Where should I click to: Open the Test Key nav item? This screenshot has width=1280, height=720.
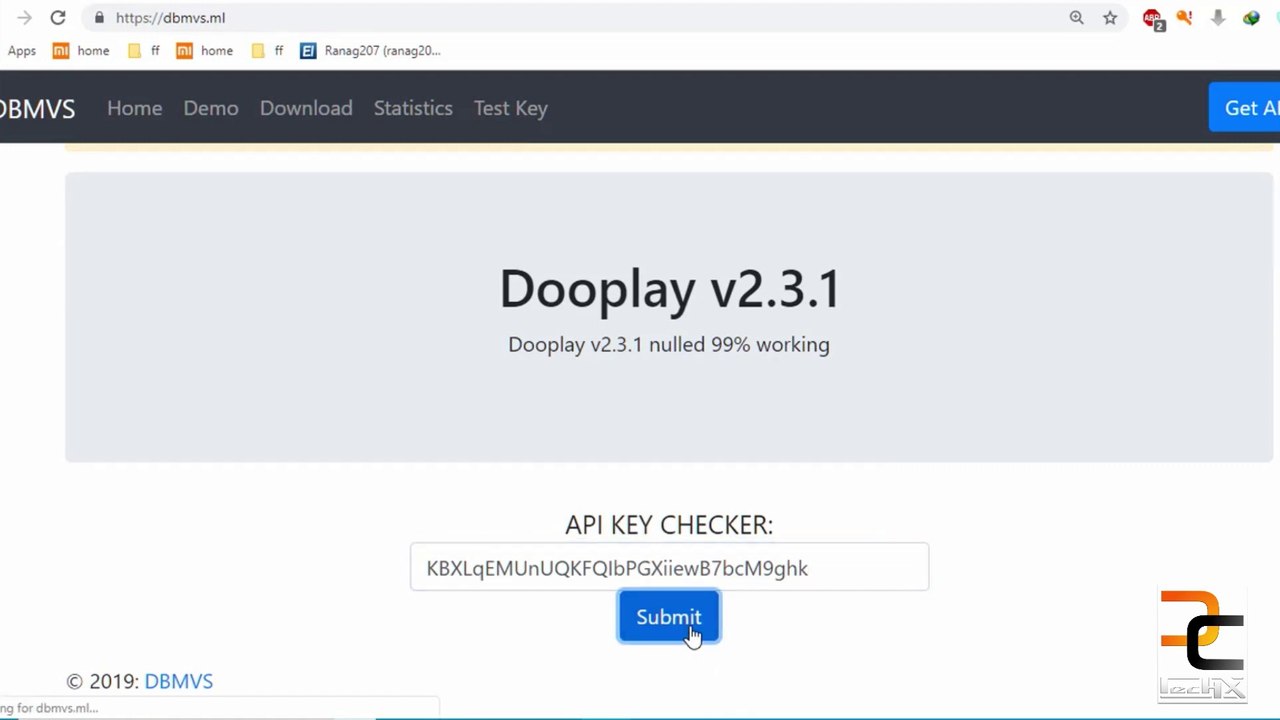[511, 108]
